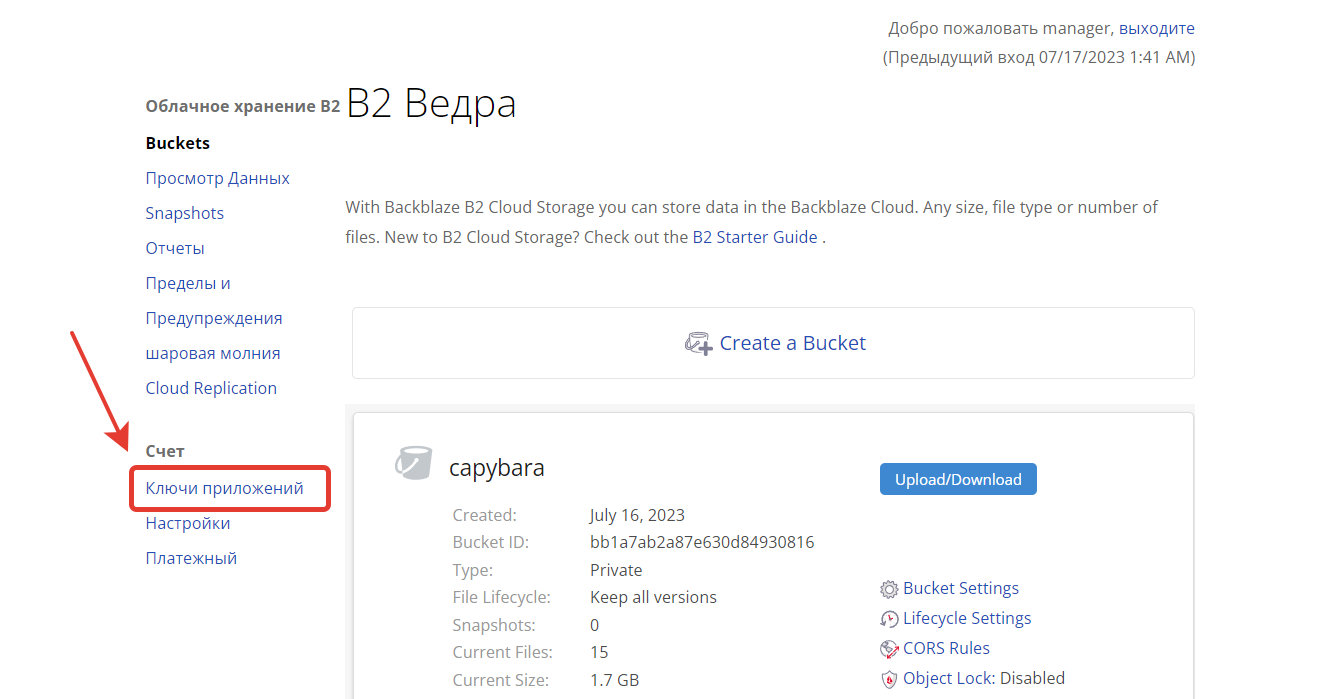Open the Upload/Download button
The height and width of the screenshot is (699, 1341).
coord(958,479)
